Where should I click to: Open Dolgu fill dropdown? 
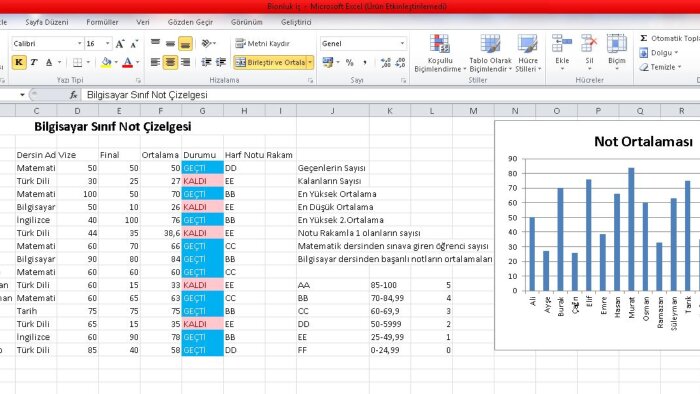tap(659, 53)
